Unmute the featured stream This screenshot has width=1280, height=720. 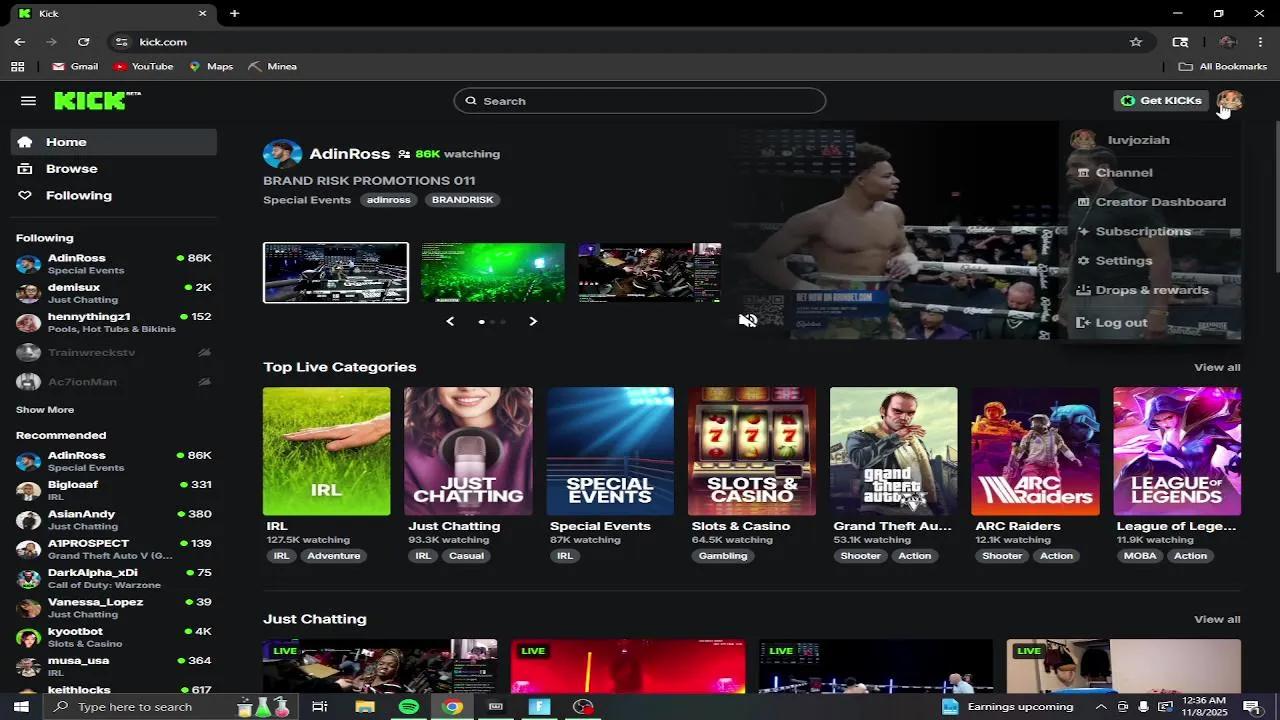tap(748, 320)
